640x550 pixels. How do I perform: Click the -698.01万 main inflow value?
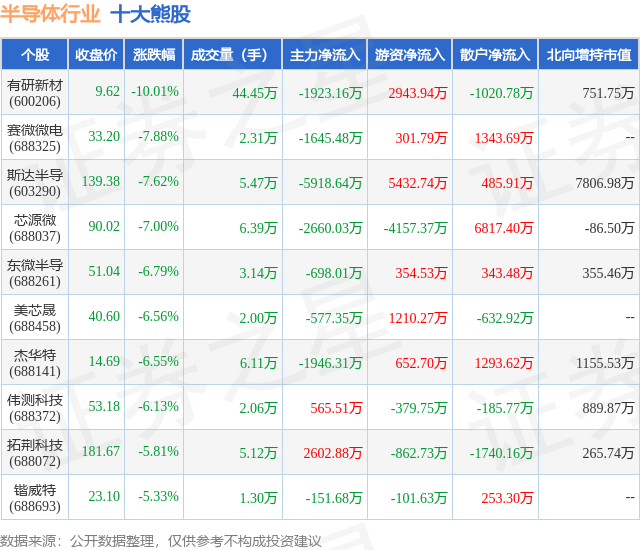pyautogui.click(x=334, y=273)
